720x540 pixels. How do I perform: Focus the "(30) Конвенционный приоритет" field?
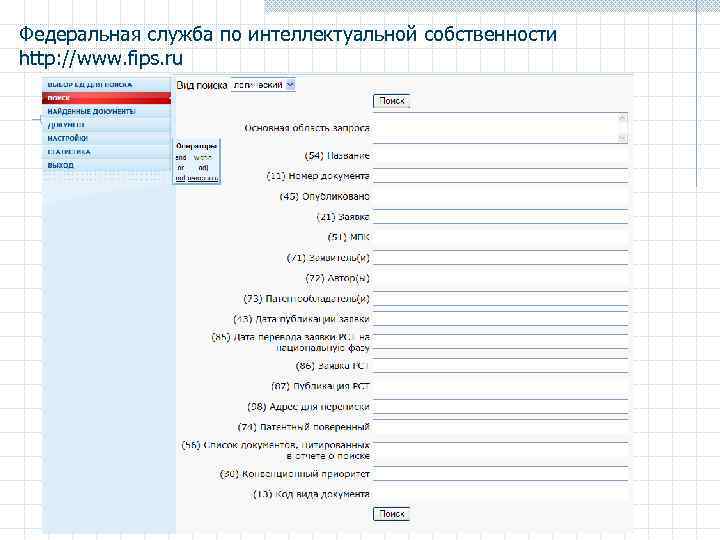point(501,474)
